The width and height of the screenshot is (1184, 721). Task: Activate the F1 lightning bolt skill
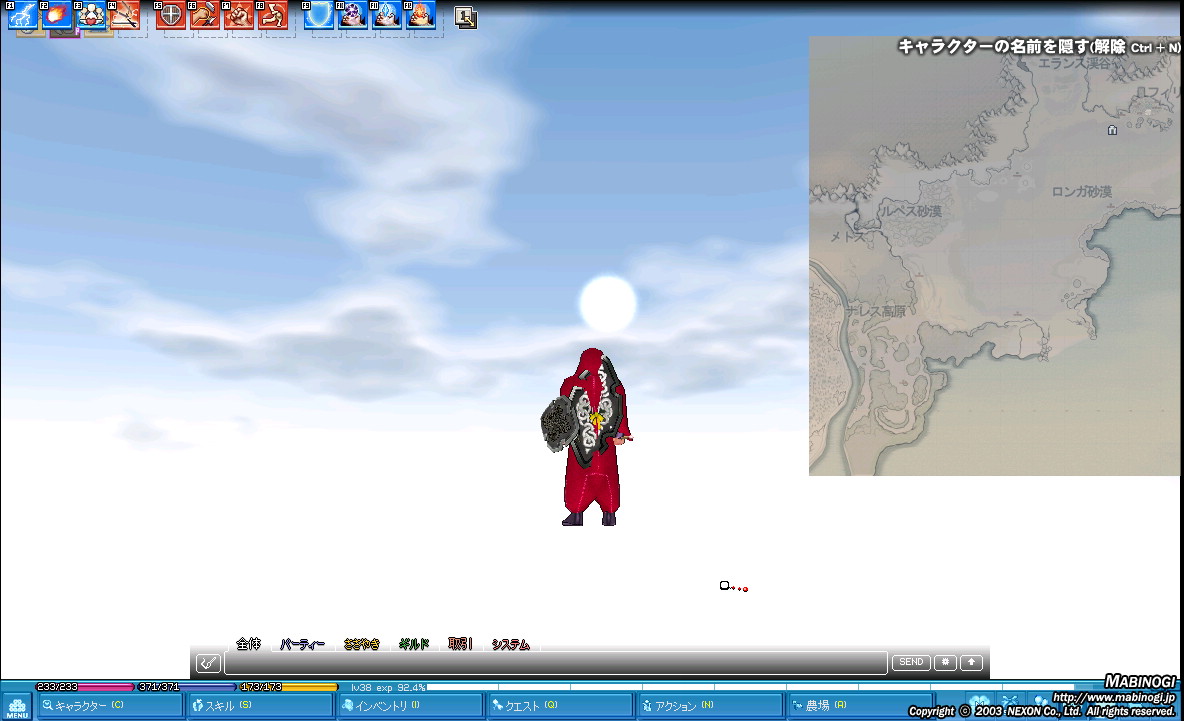pyautogui.click(x=23, y=16)
